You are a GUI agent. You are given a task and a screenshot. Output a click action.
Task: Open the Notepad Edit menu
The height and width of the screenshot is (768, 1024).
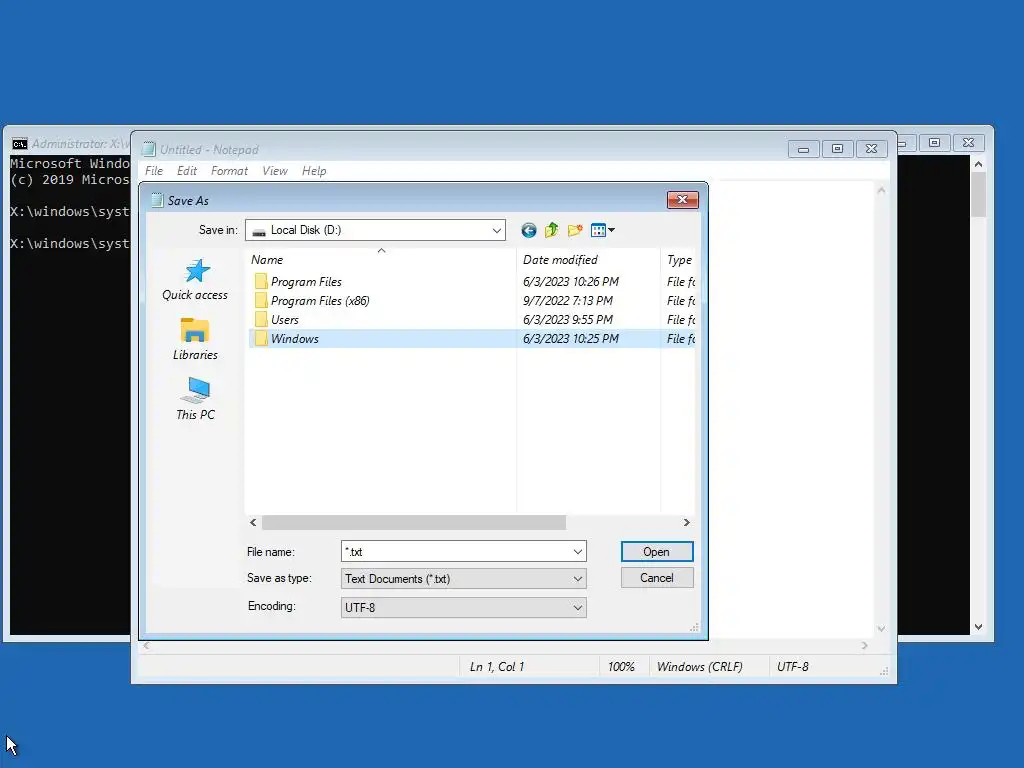pyautogui.click(x=187, y=171)
